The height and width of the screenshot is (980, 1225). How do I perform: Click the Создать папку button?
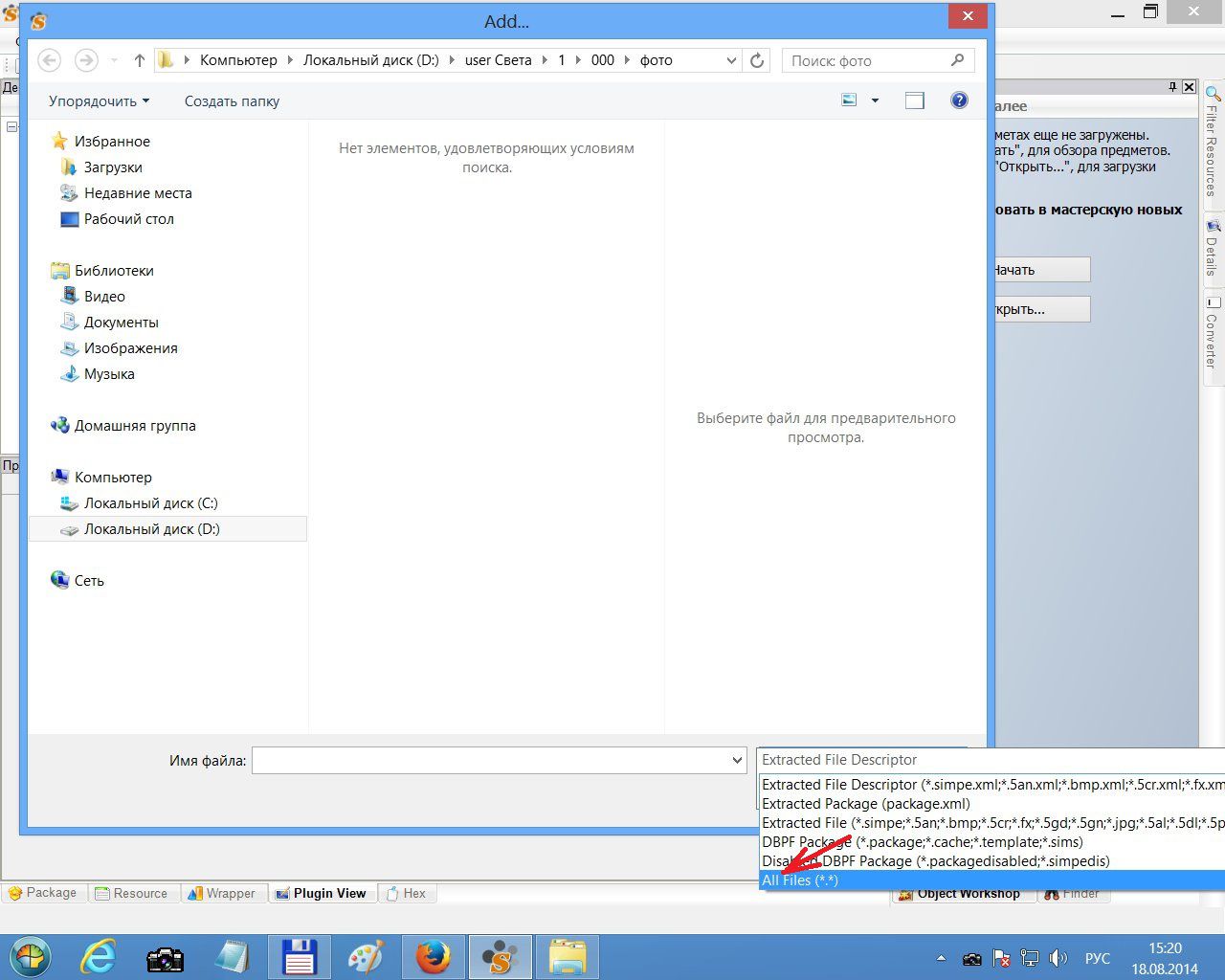[232, 101]
